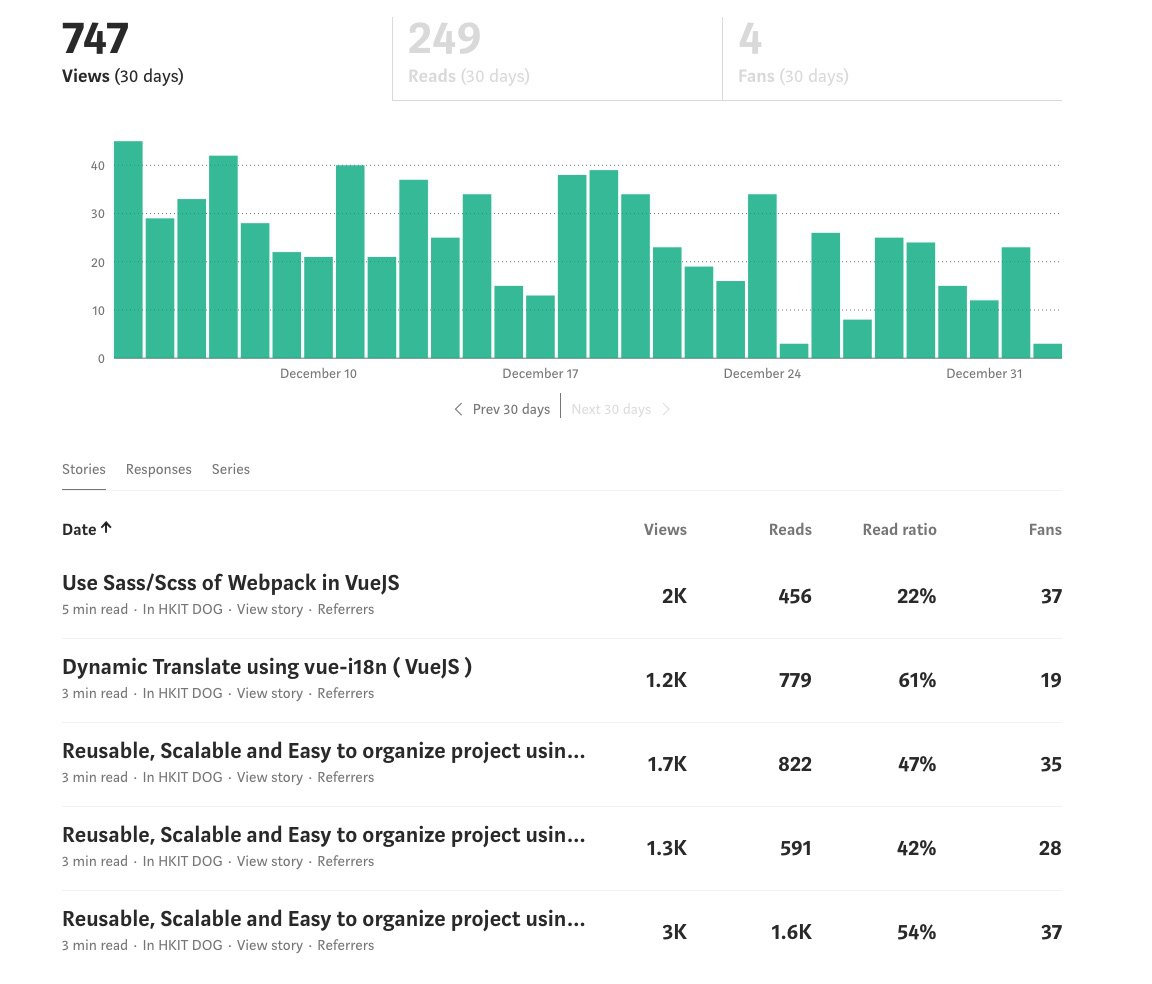Open the Responses tab
1152x984 pixels.
click(x=158, y=469)
